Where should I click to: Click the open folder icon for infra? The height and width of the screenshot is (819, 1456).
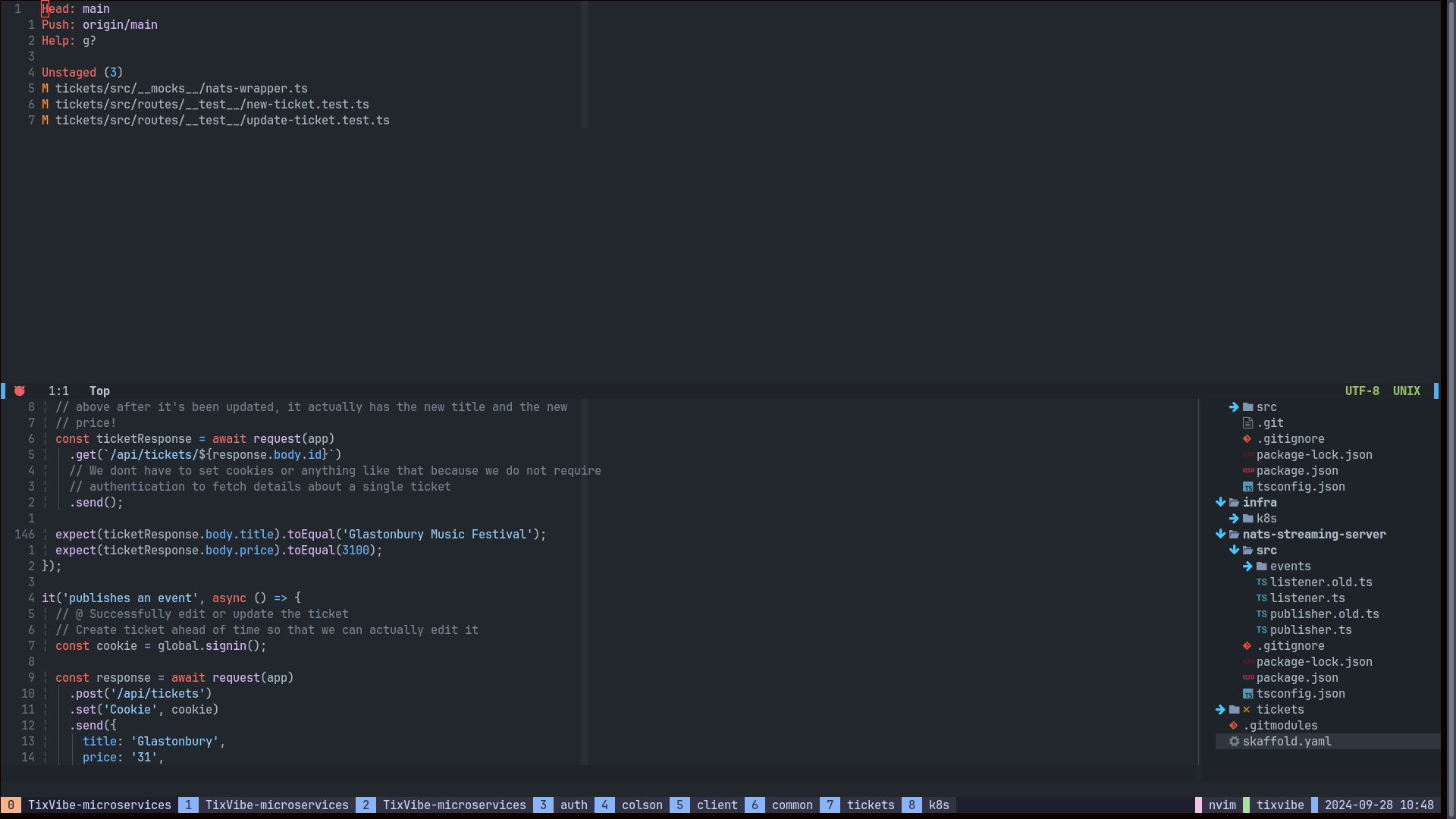point(1235,503)
